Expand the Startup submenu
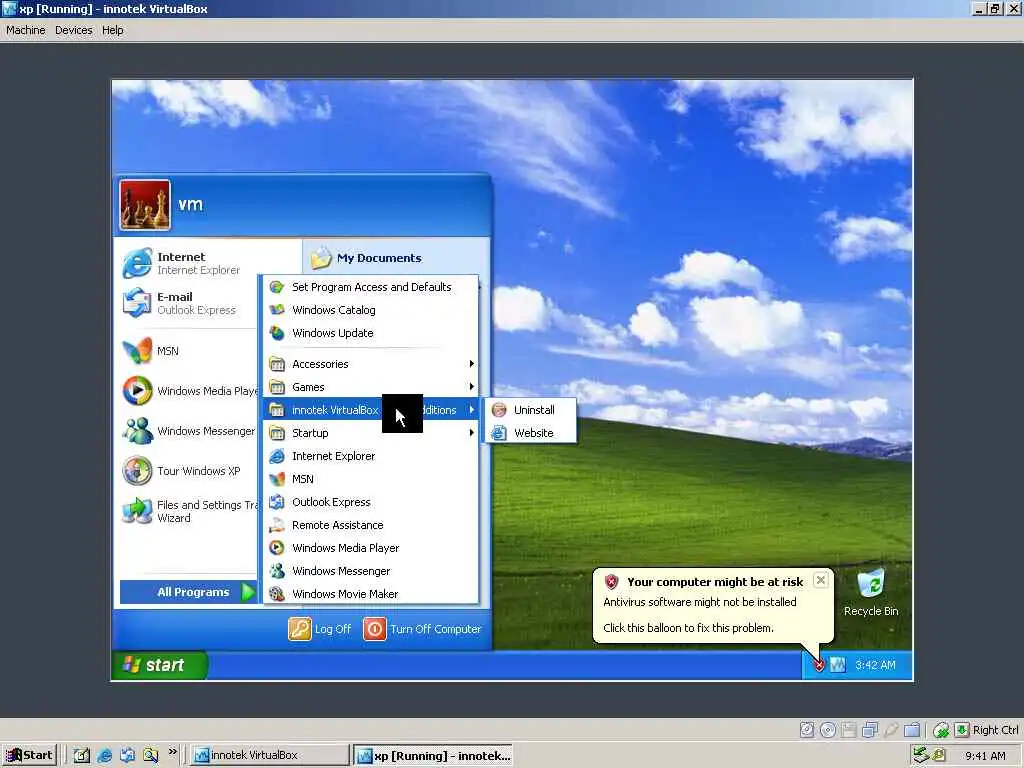 pyautogui.click(x=370, y=433)
